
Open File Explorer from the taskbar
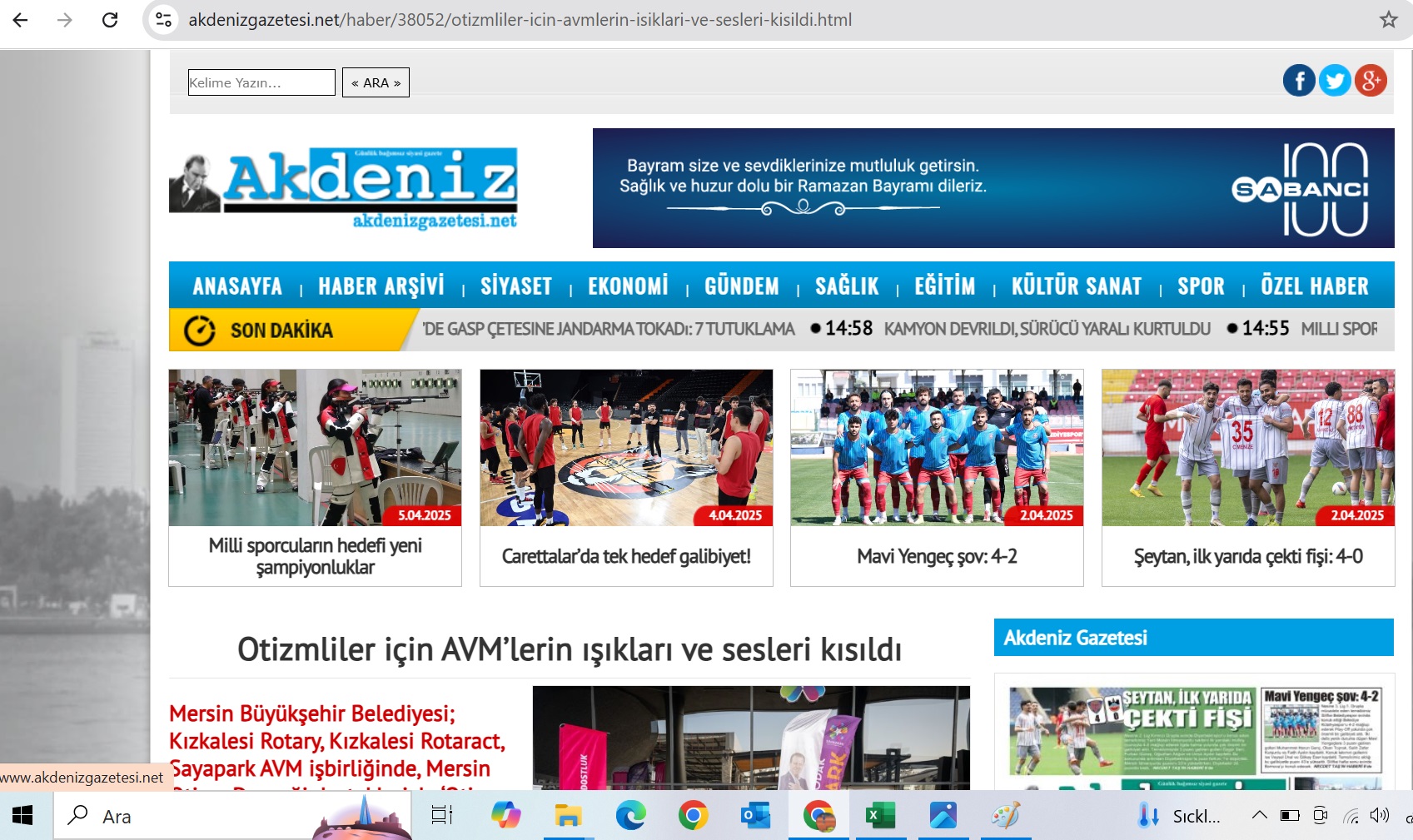(568, 816)
